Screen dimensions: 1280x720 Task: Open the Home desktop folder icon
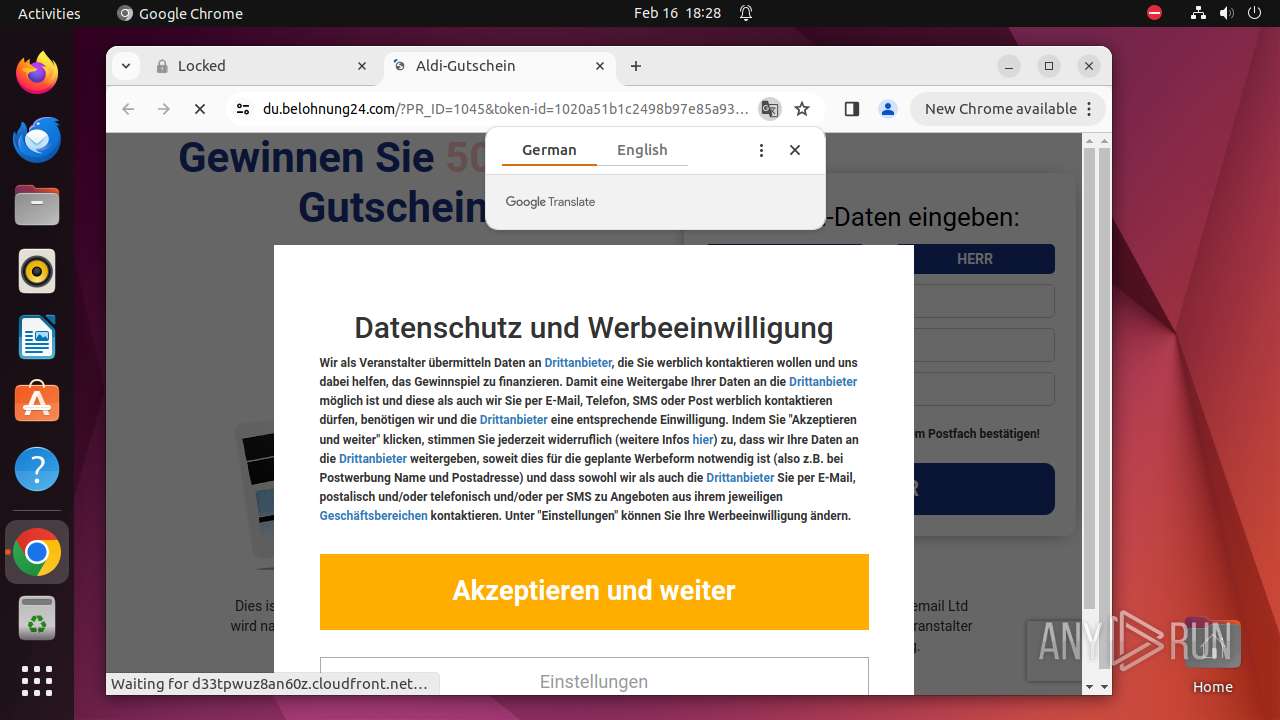pyautogui.click(x=1212, y=656)
